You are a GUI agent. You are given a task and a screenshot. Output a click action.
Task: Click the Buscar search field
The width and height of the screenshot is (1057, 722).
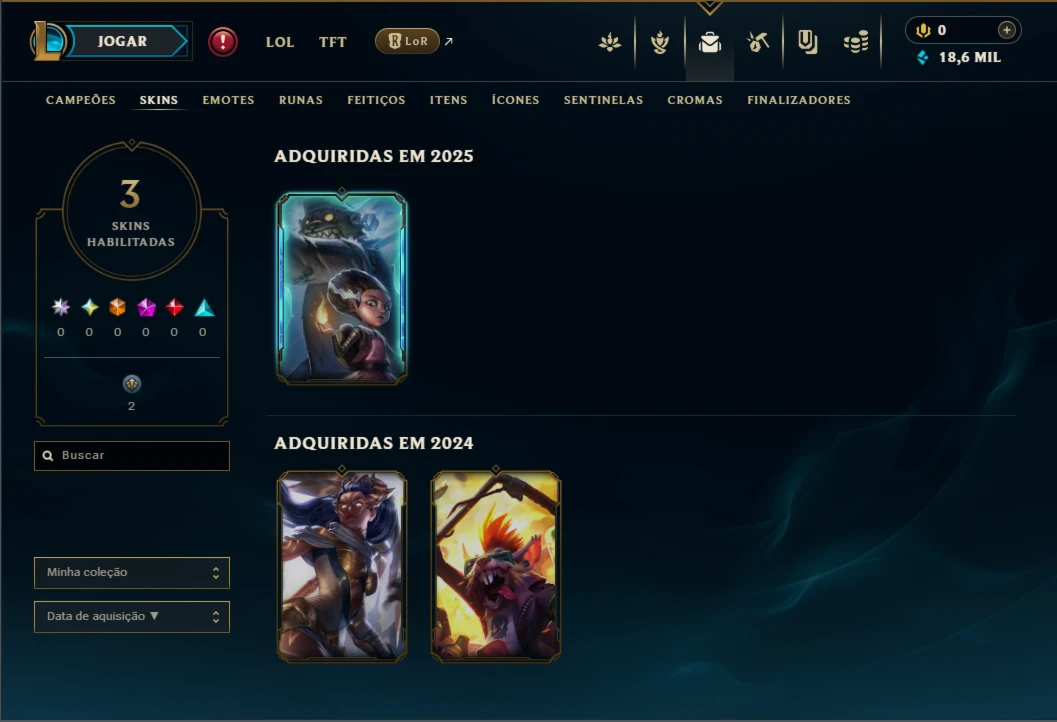coord(131,456)
